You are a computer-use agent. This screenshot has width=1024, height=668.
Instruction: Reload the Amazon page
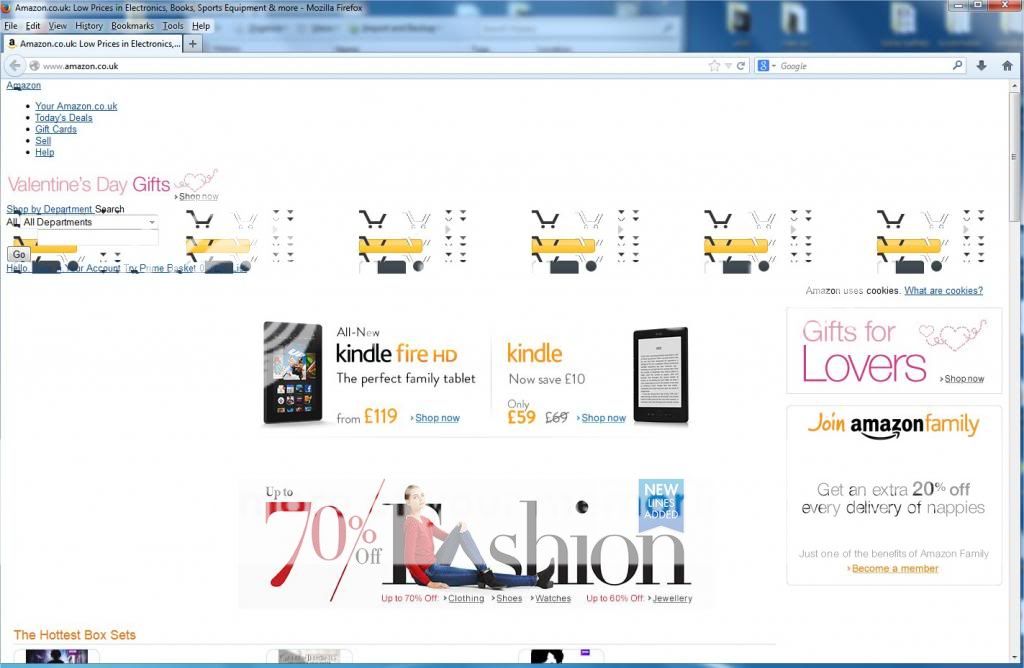(741, 66)
